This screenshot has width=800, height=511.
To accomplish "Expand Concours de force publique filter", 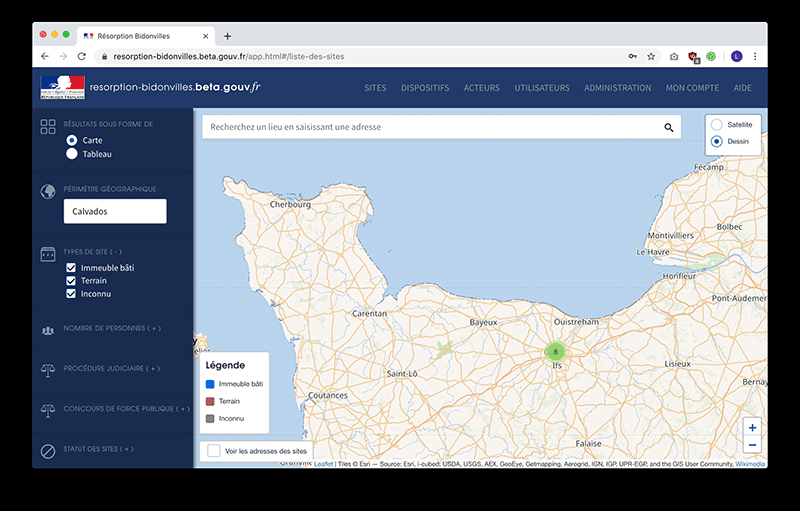I will click(127, 409).
